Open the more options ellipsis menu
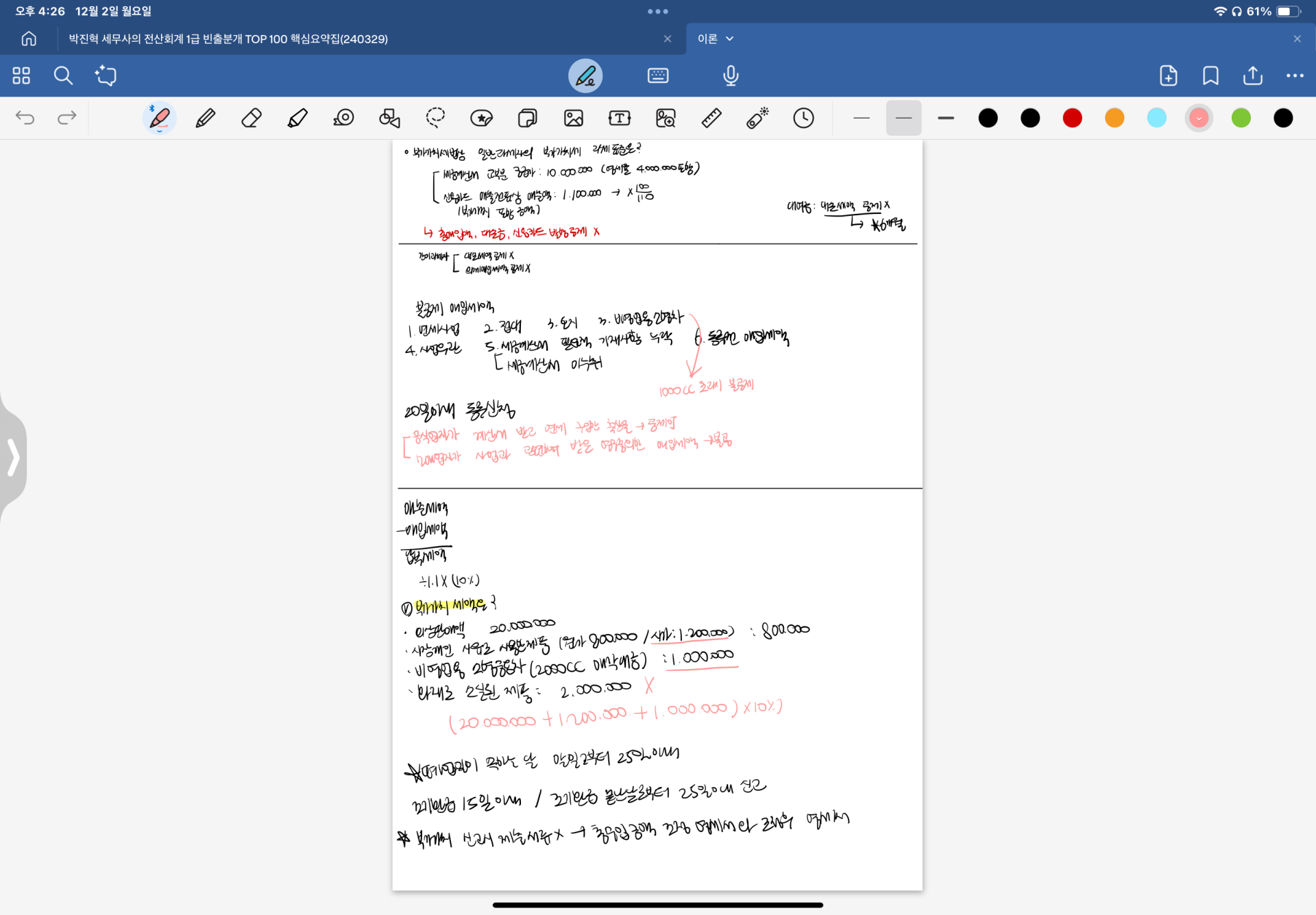This screenshot has width=1316, height=915. coord(1295,75)
